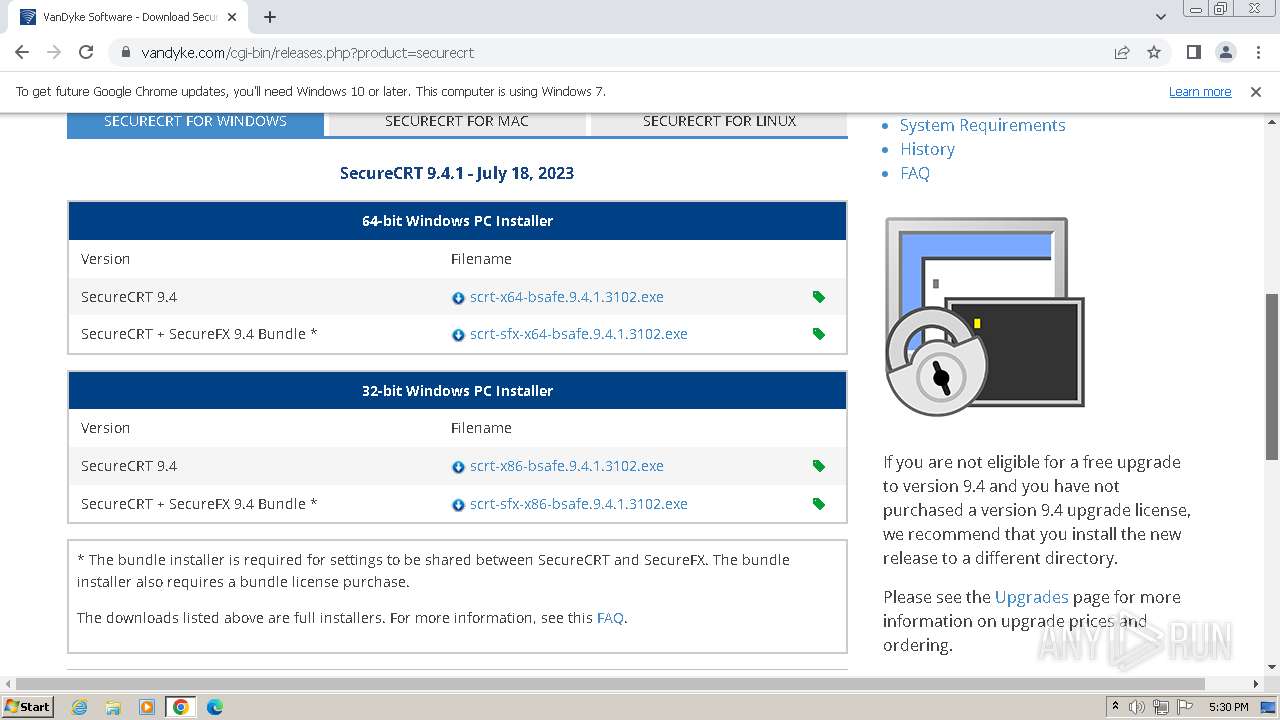Open the FAQ link in sidebar

[x=914, y=173]
